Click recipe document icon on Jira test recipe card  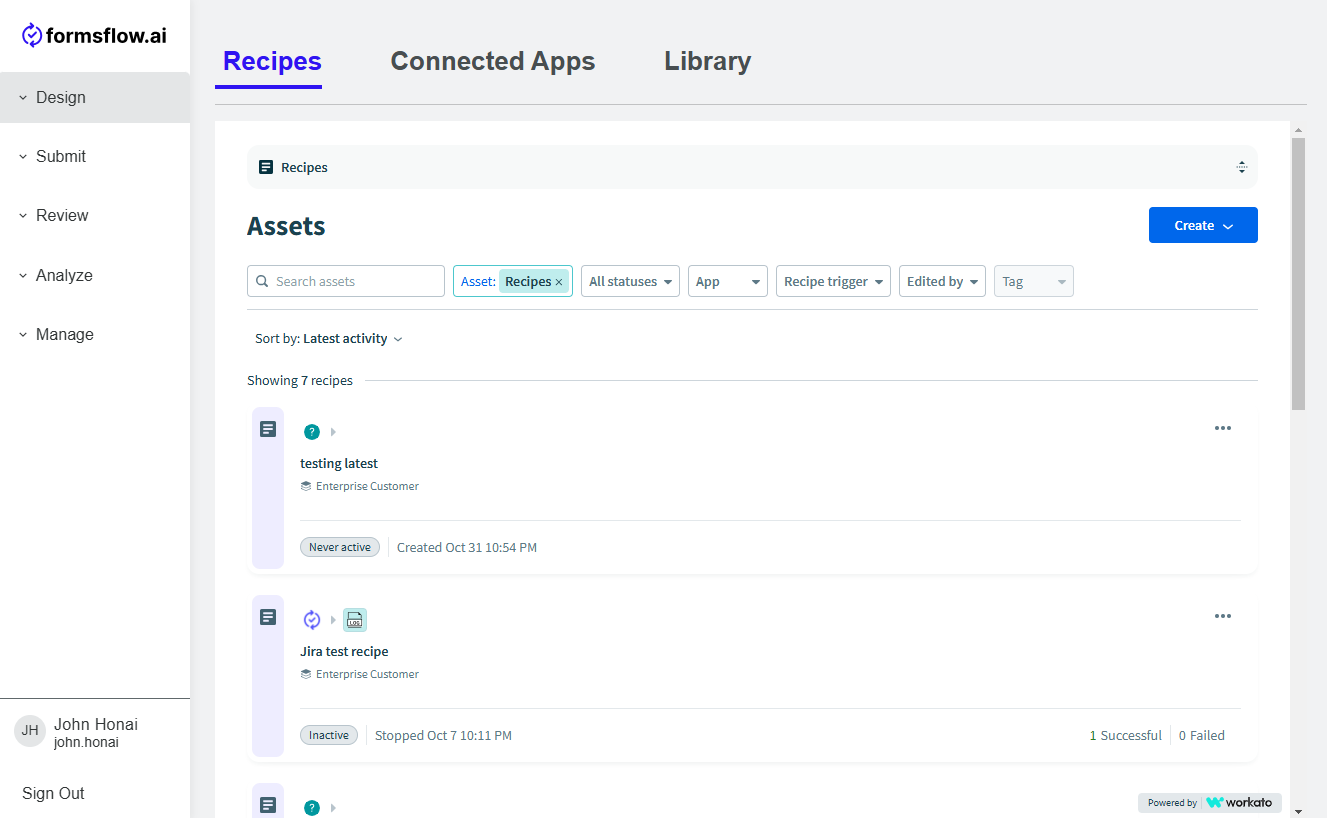tap(268, 617)
